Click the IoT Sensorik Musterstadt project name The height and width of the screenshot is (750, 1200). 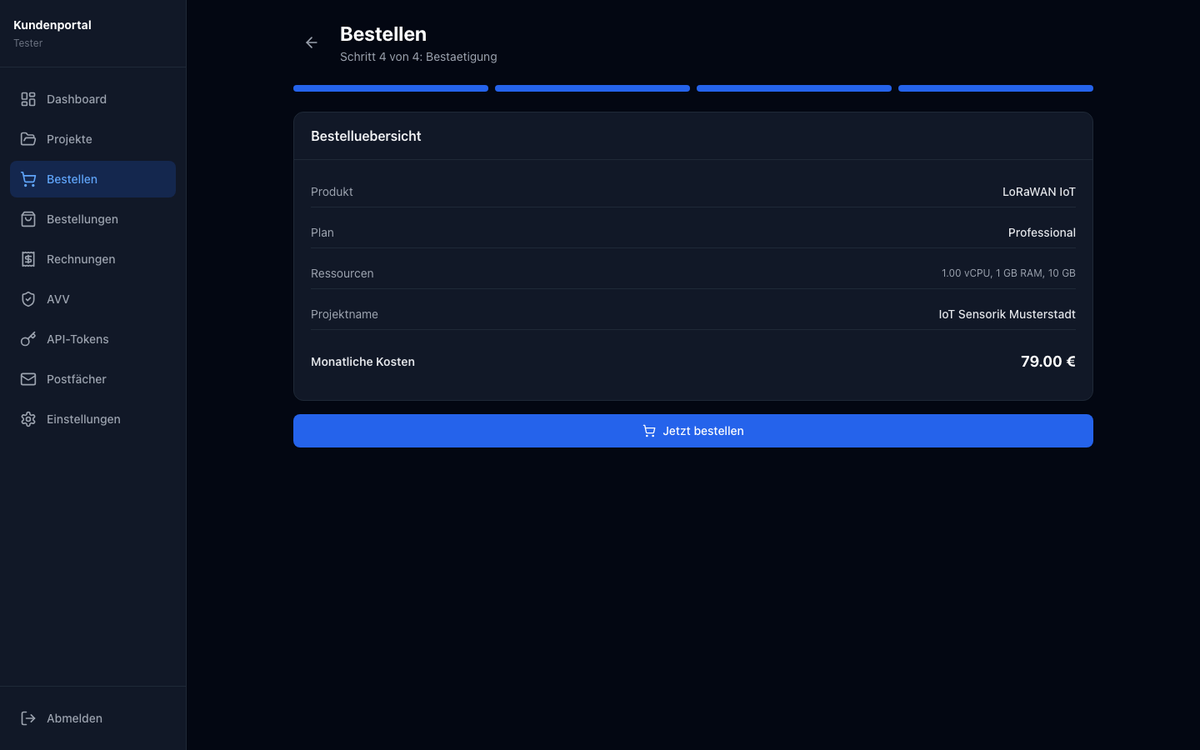[x=1007, y=314]
